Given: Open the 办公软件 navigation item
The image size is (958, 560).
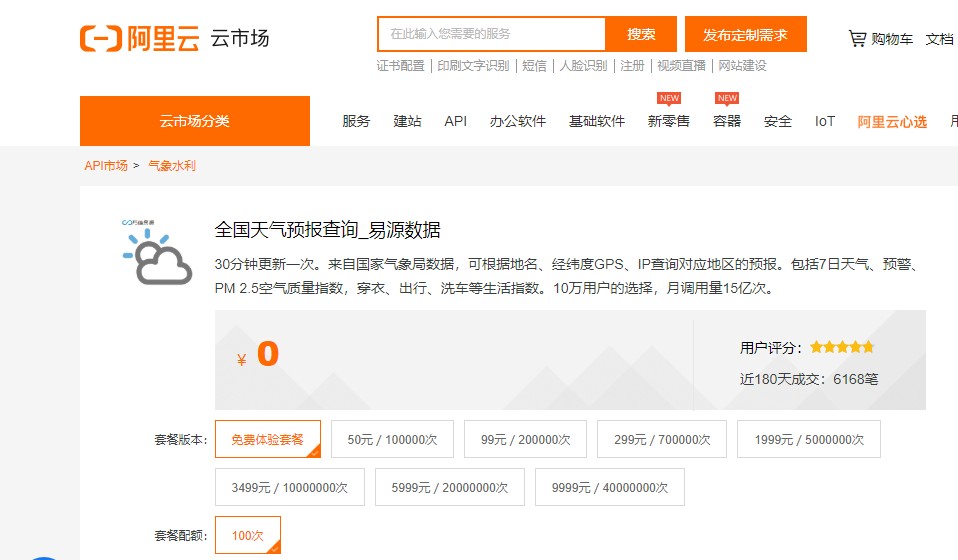Looking at the screenshot, I should 518,122.
